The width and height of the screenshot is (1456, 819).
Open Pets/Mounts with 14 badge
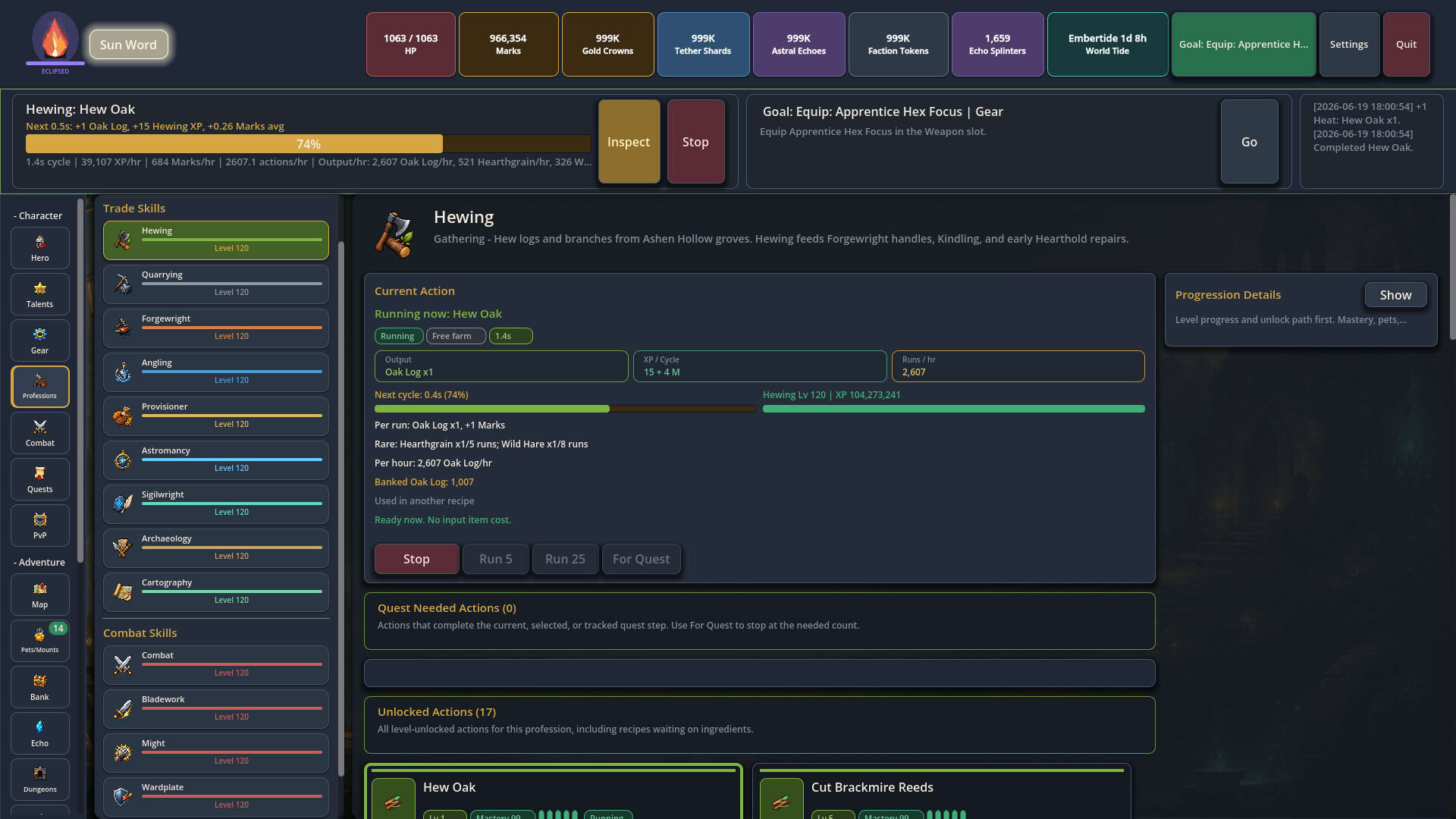pyautogui.click(x=40, y=641)
